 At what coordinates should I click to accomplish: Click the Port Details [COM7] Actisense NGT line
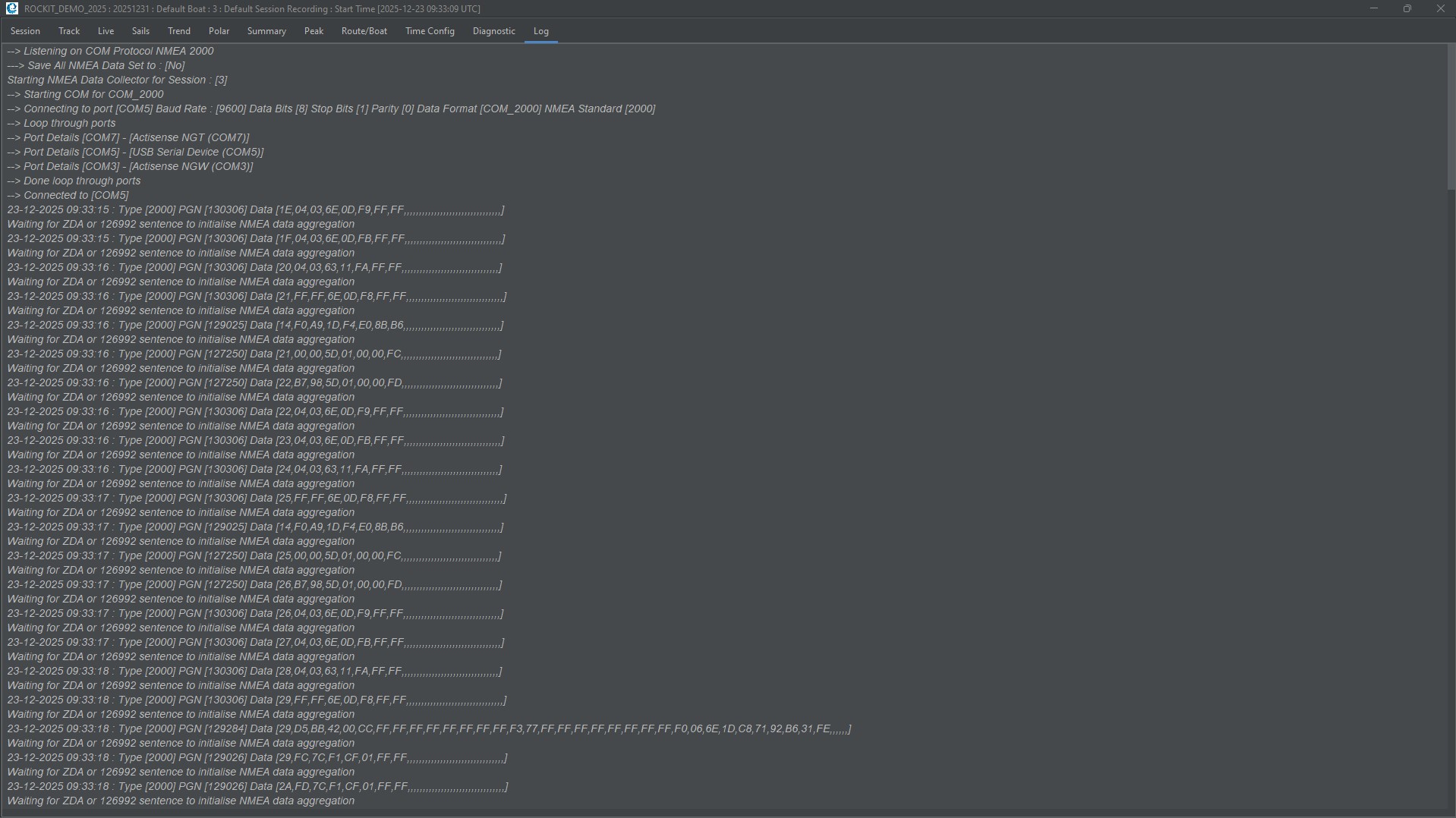(x=128, y=138)
